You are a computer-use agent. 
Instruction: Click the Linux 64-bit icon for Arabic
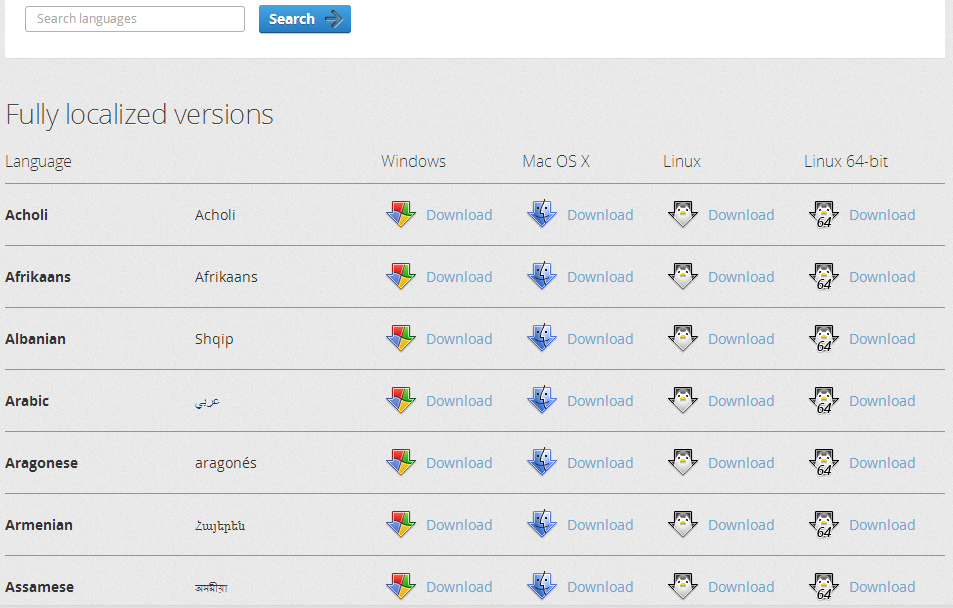point(824,400)
